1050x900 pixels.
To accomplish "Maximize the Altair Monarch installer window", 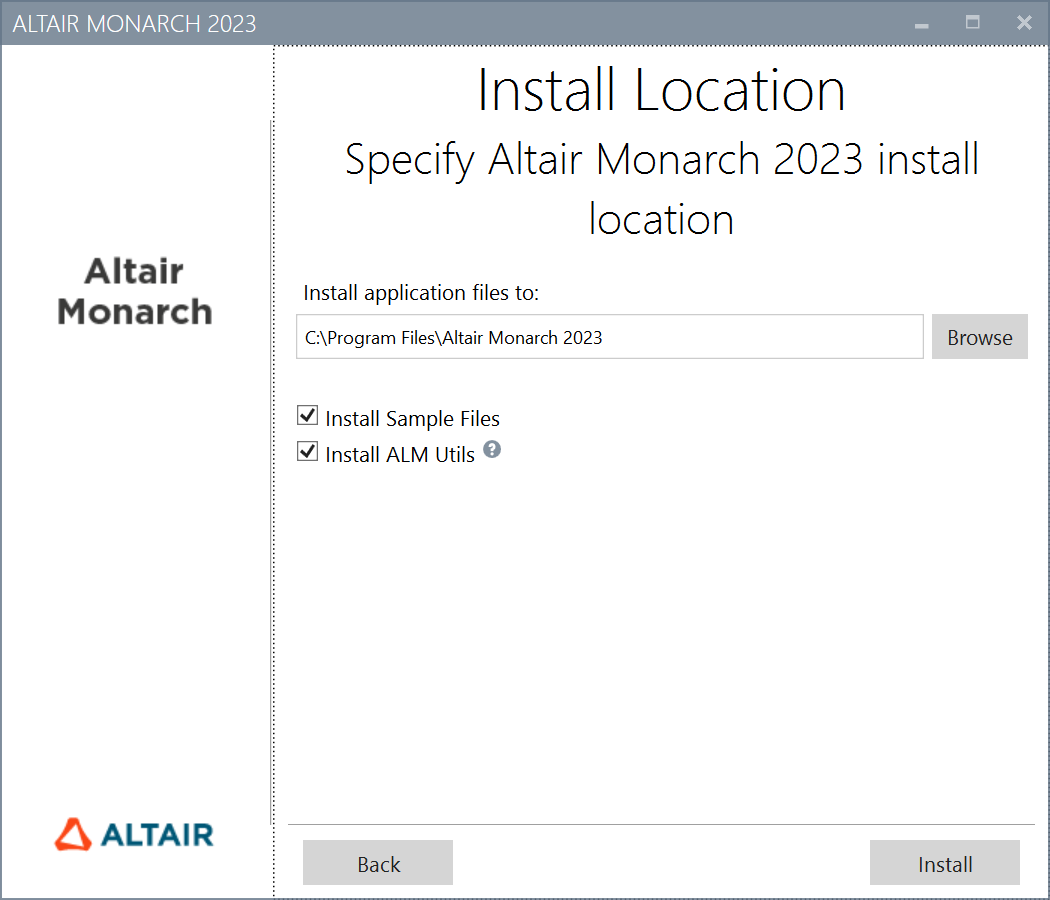I will 972,23.
